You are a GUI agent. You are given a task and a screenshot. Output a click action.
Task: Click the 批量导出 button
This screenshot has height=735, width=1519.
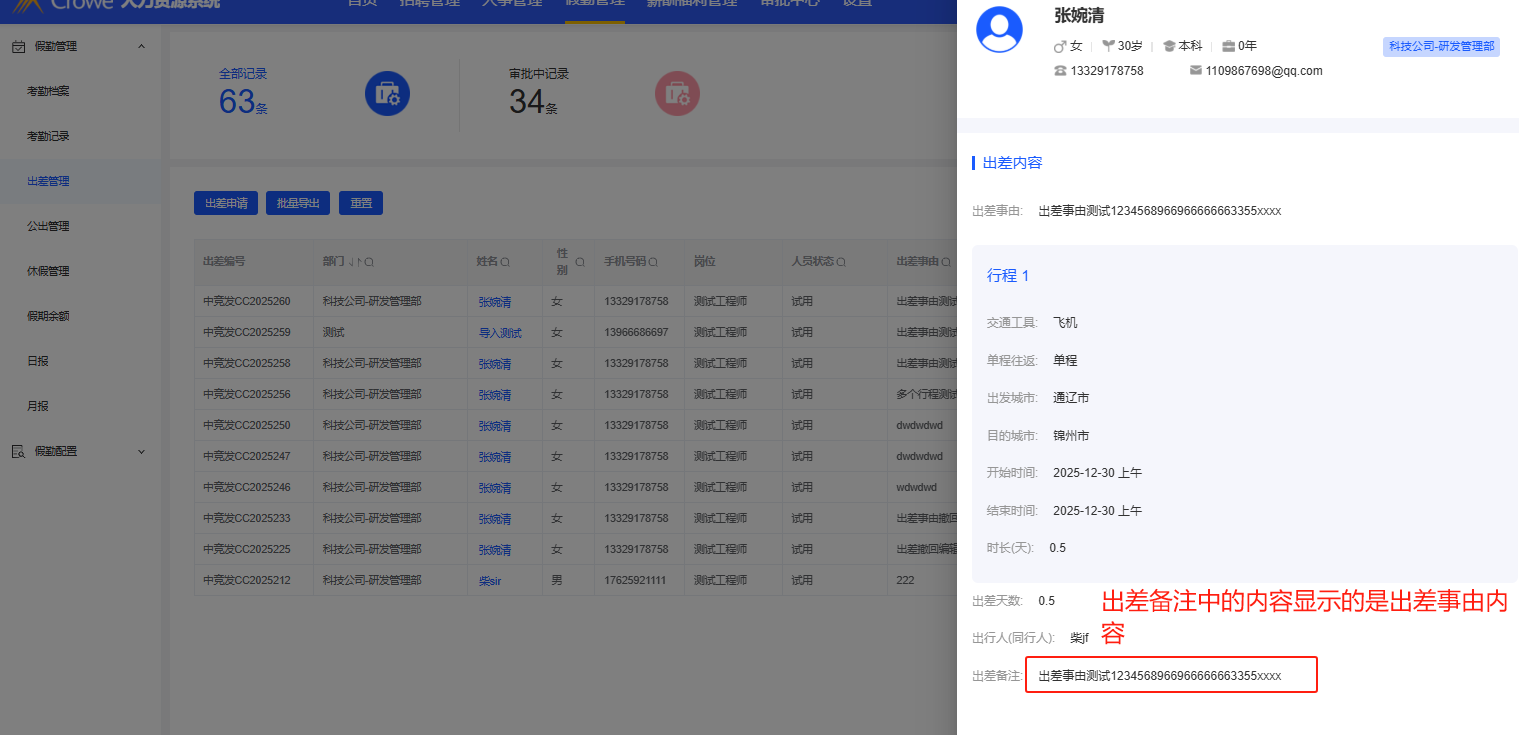[298, 203]
